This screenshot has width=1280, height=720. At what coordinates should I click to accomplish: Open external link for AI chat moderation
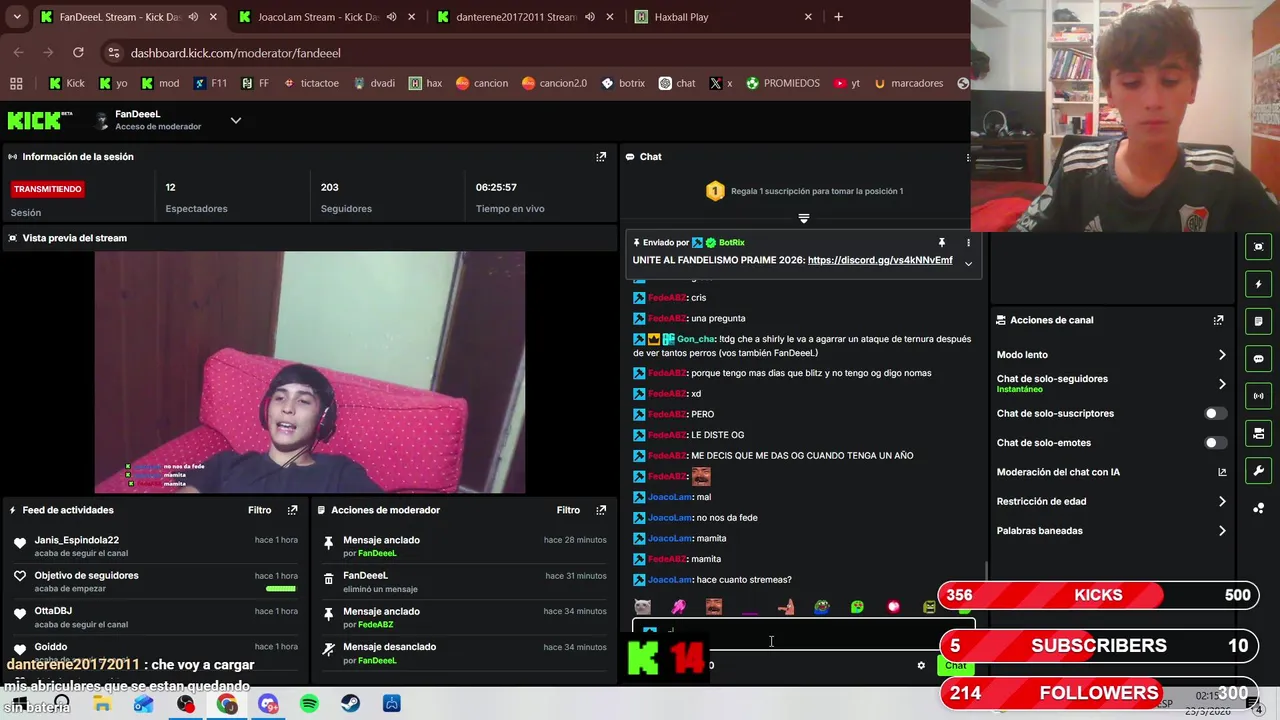coord(1221,472)
